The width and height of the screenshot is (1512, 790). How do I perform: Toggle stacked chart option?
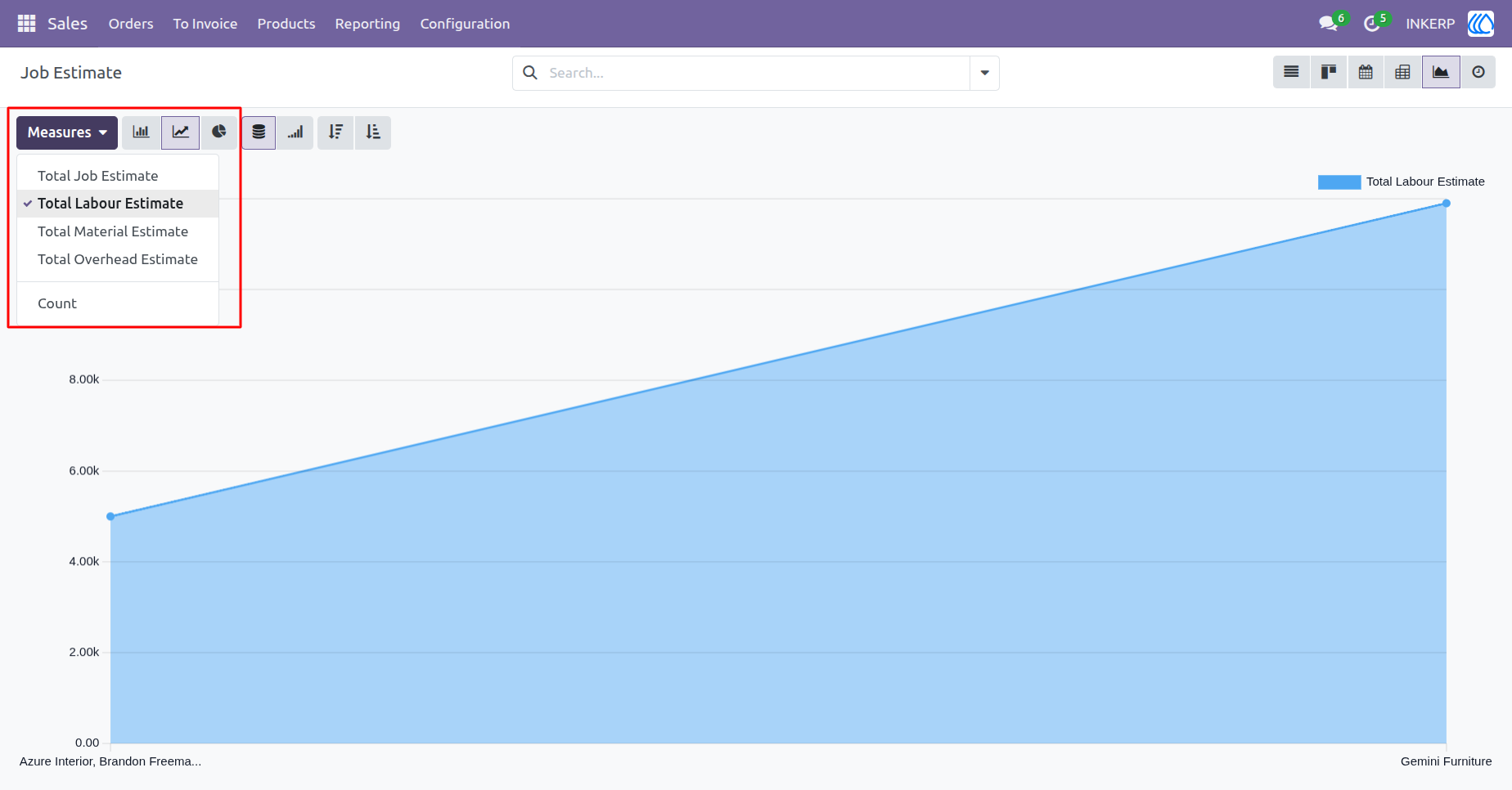pyautogui.click(x=259, y=132)
